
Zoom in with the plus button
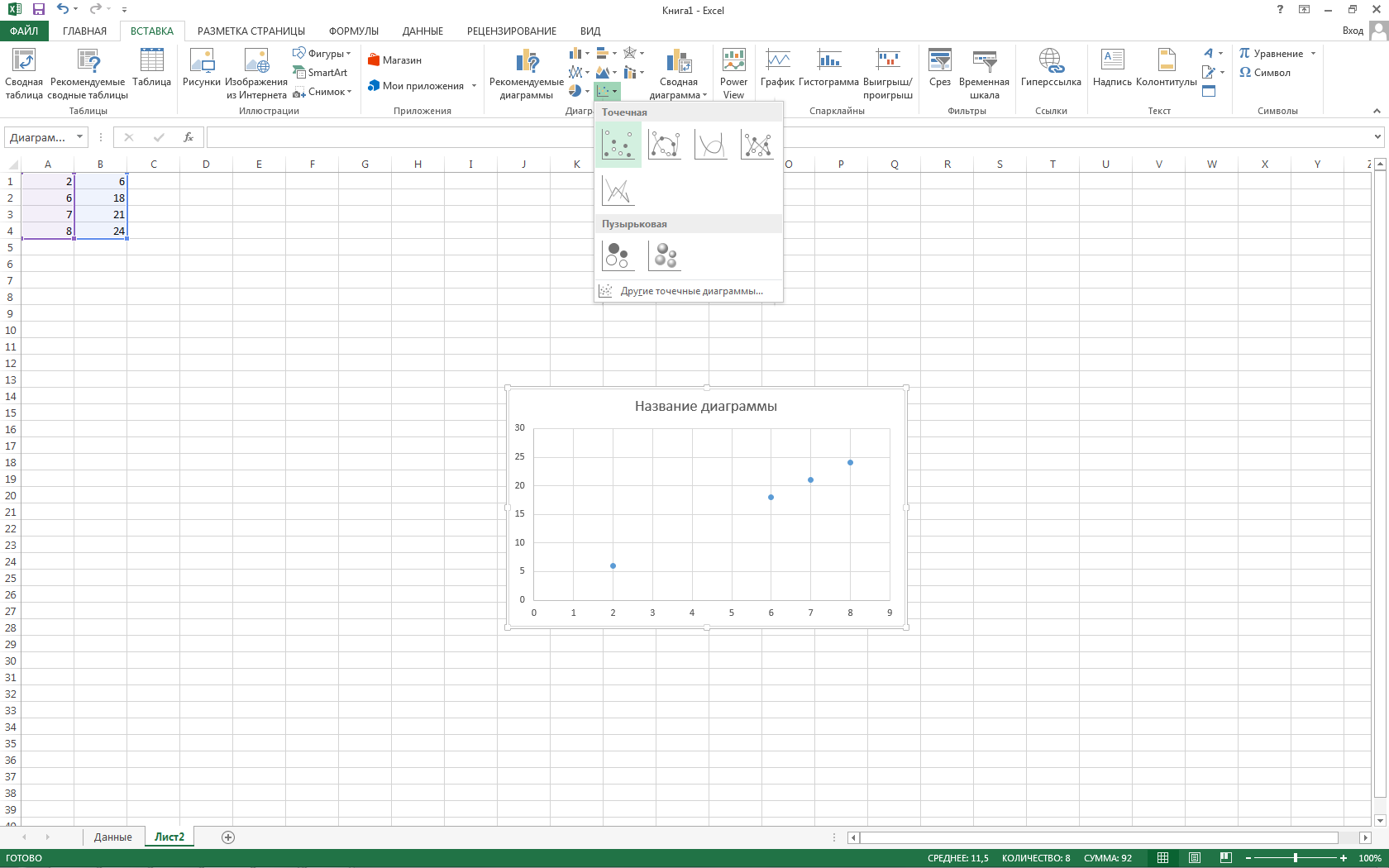tap(1344, 858)
